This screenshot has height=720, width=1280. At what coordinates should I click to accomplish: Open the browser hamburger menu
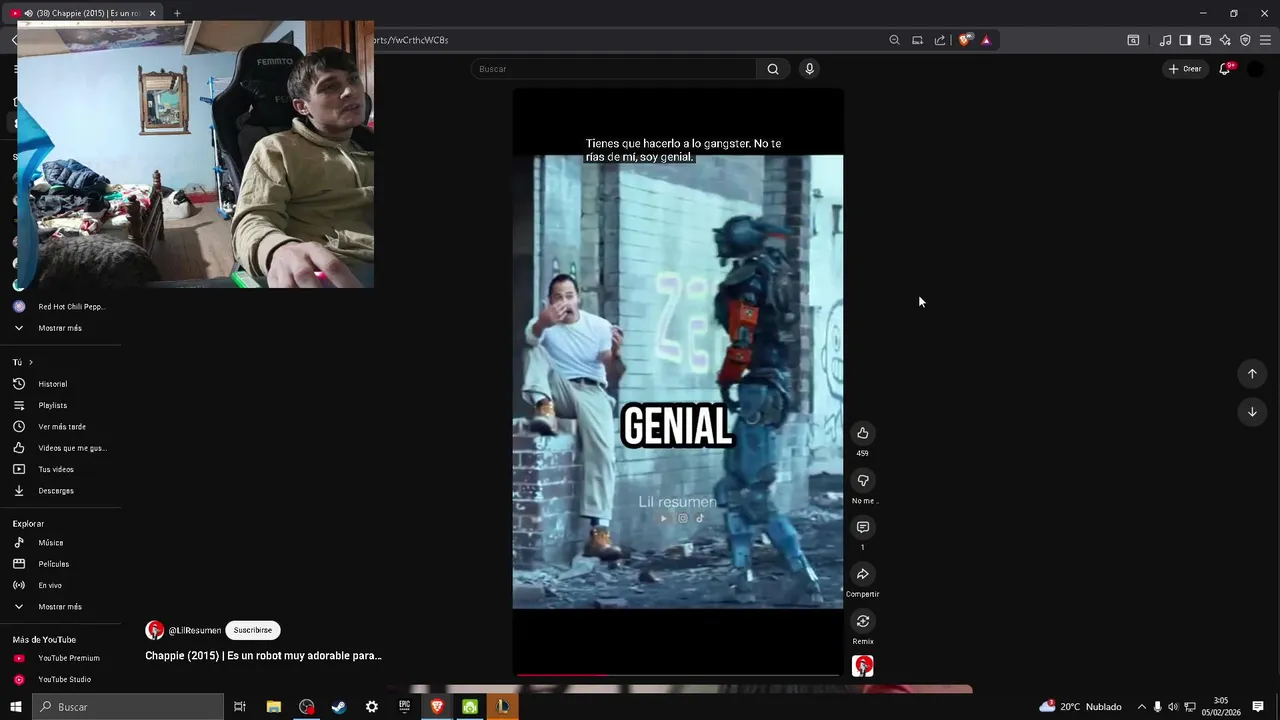click(1266, 40)
